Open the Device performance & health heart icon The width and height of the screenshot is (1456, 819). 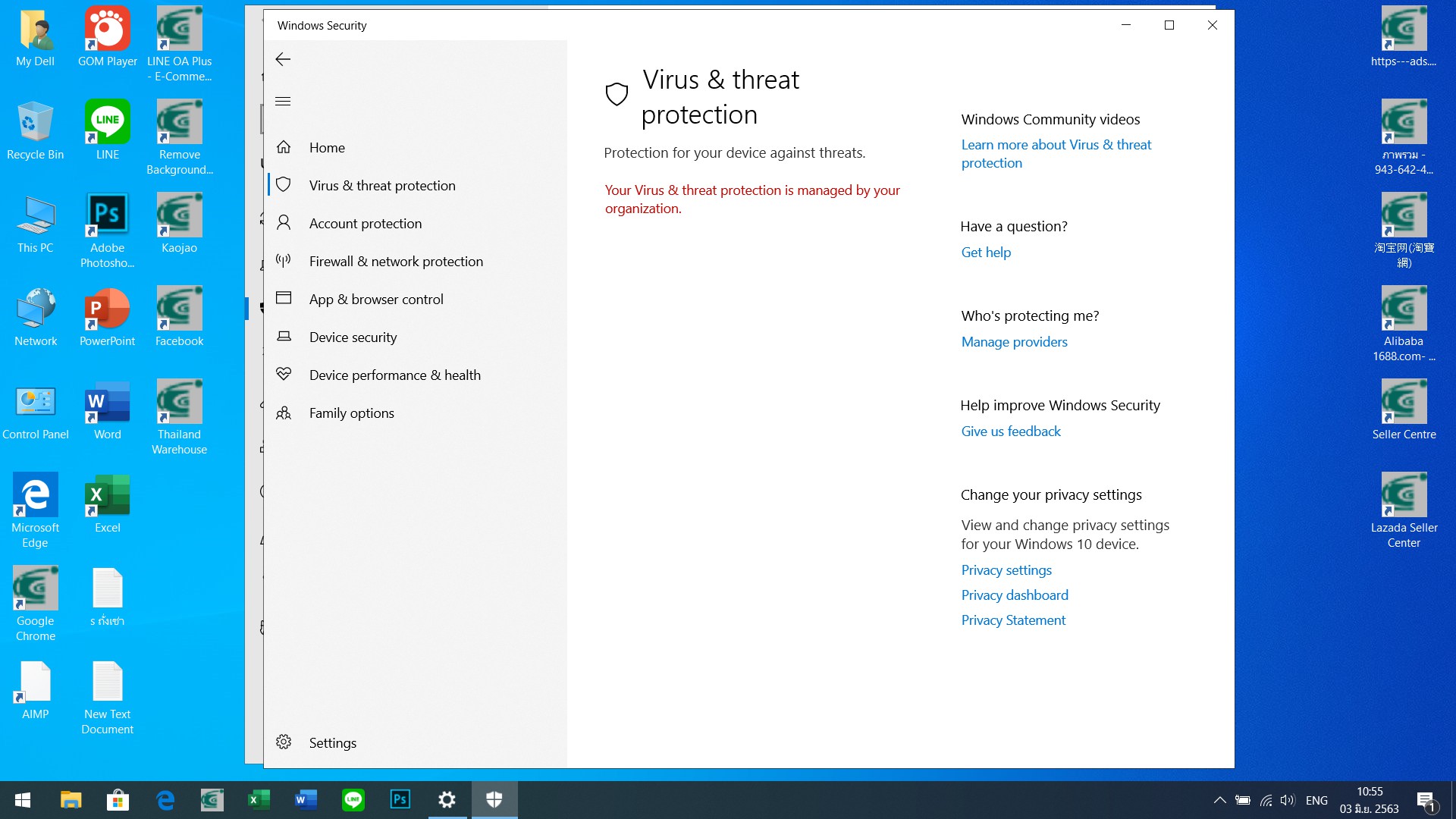click(284, 374)
